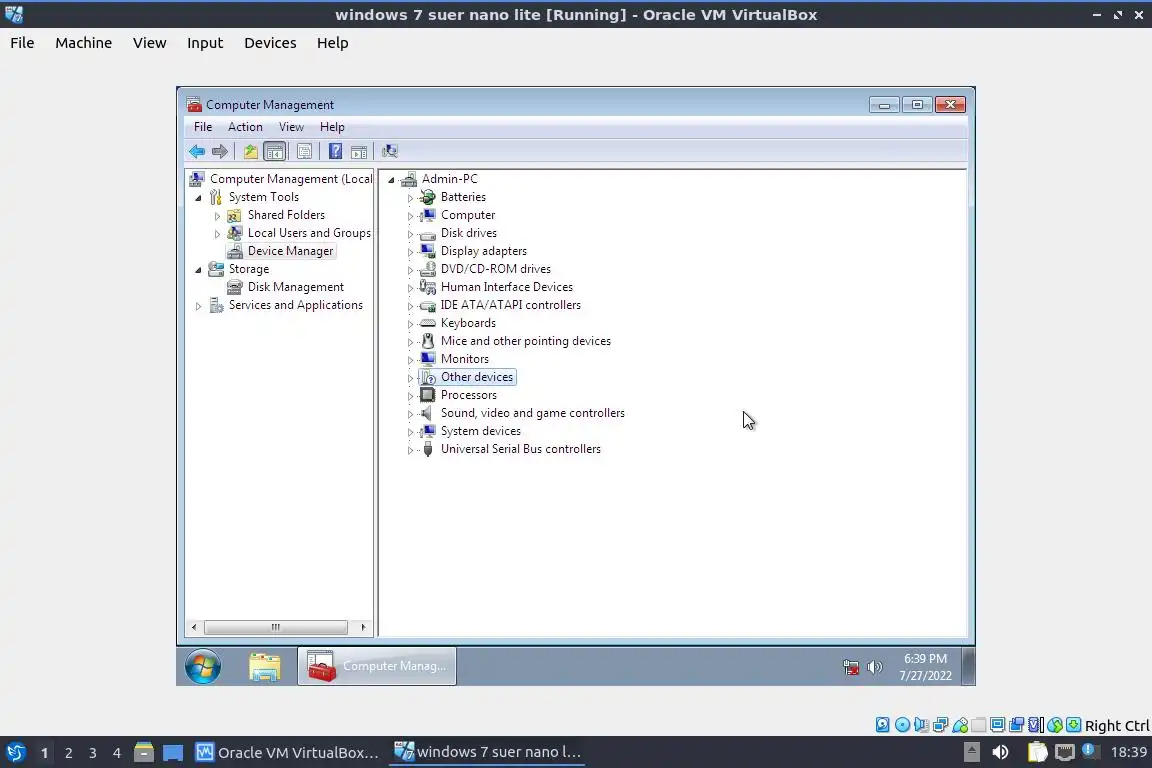The width and height of the screenshot is (1152, 768).
Task: Click the Up one level folder icon
Action: 251,151
